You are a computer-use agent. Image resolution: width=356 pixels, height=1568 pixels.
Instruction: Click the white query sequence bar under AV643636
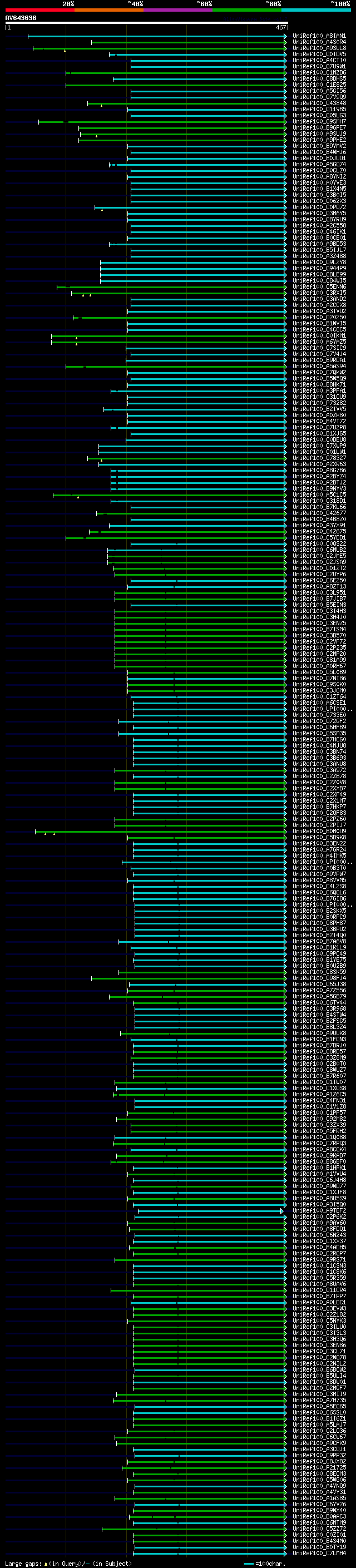tap(147, 23)
